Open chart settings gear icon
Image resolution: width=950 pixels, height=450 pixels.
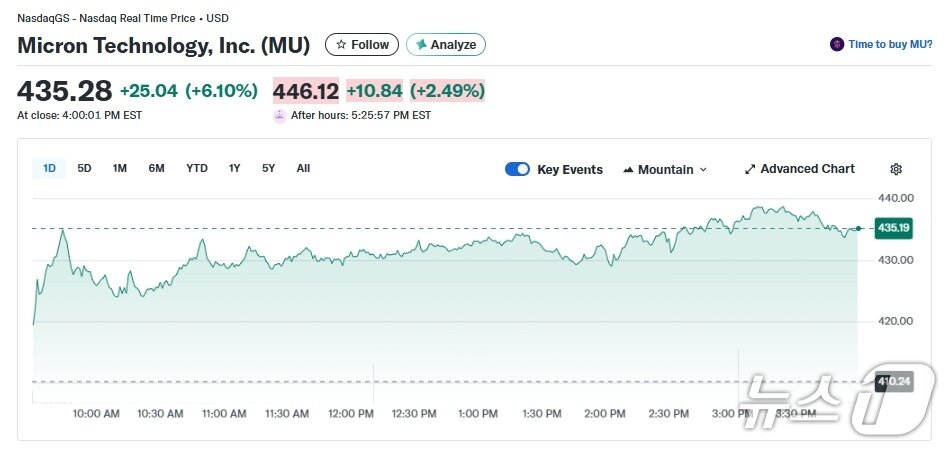coord(896,169)
